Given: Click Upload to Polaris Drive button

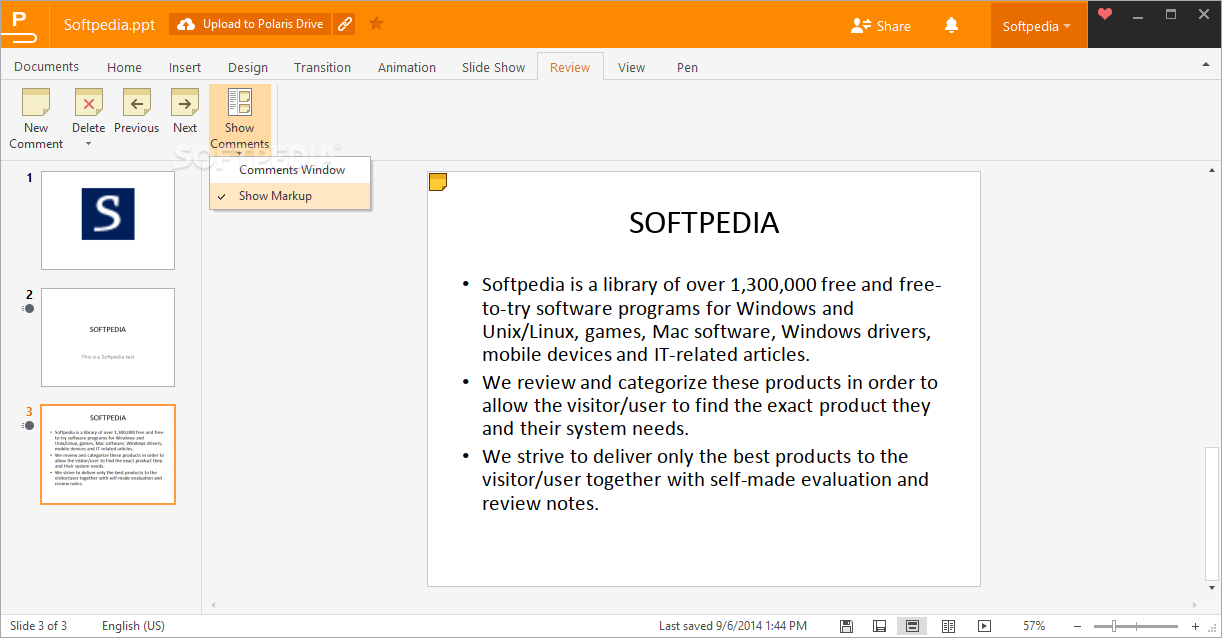Looking at the screenshot, I should click(251, 24).
